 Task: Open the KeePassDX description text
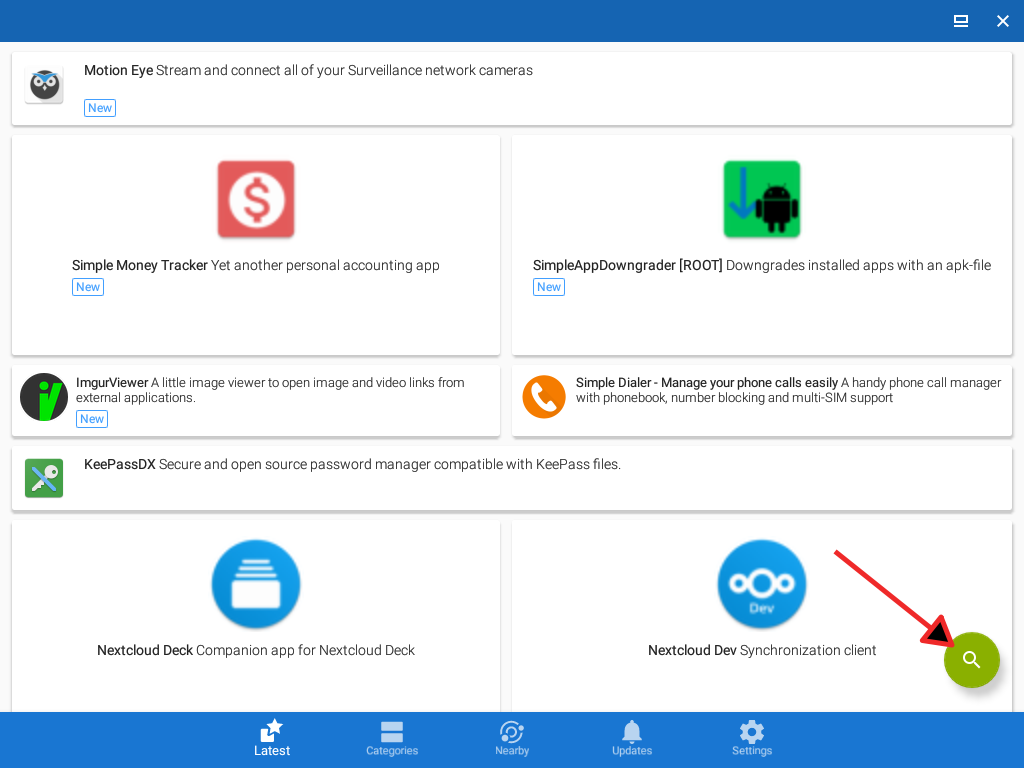coord(390,465)
